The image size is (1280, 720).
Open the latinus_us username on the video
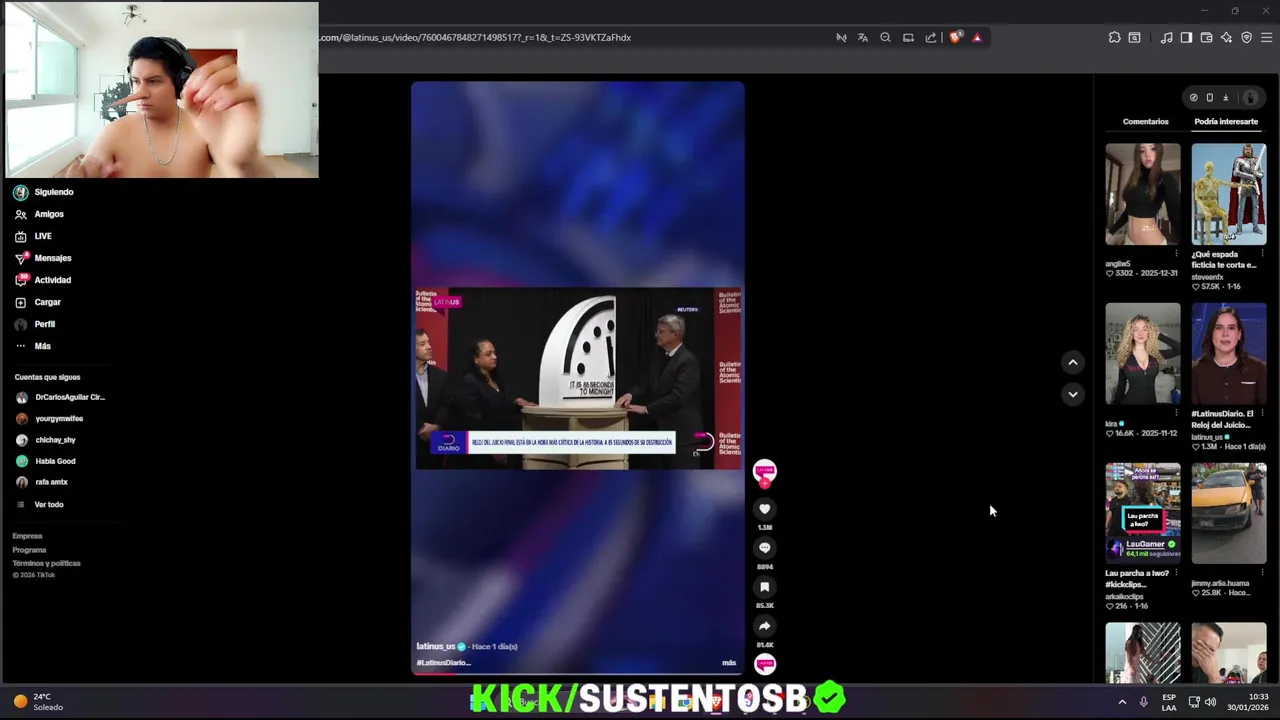(x=436, y=647)
